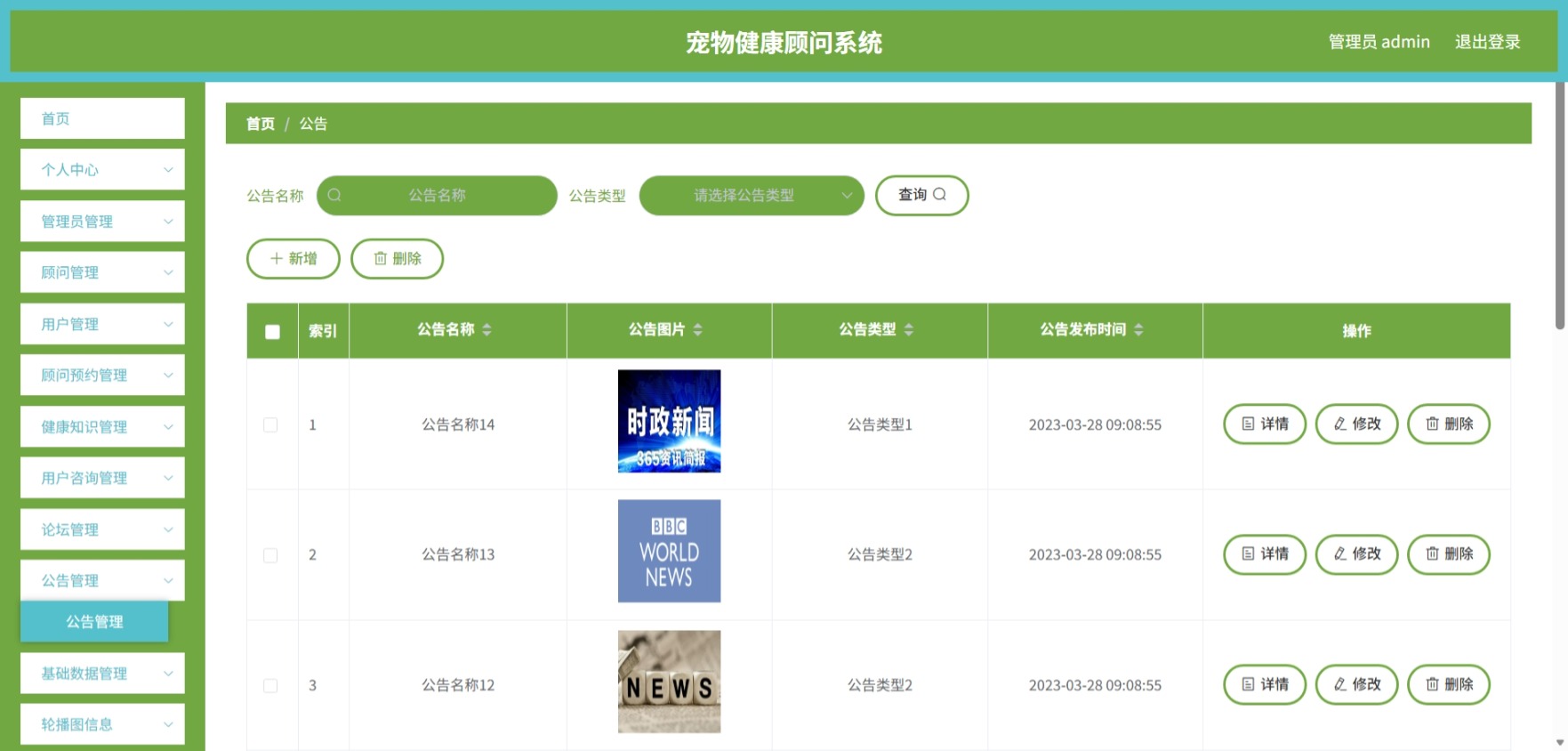Click 修改 for 公告名称14
Viewport: 1568px width, 751px height.
(1356, 424)
